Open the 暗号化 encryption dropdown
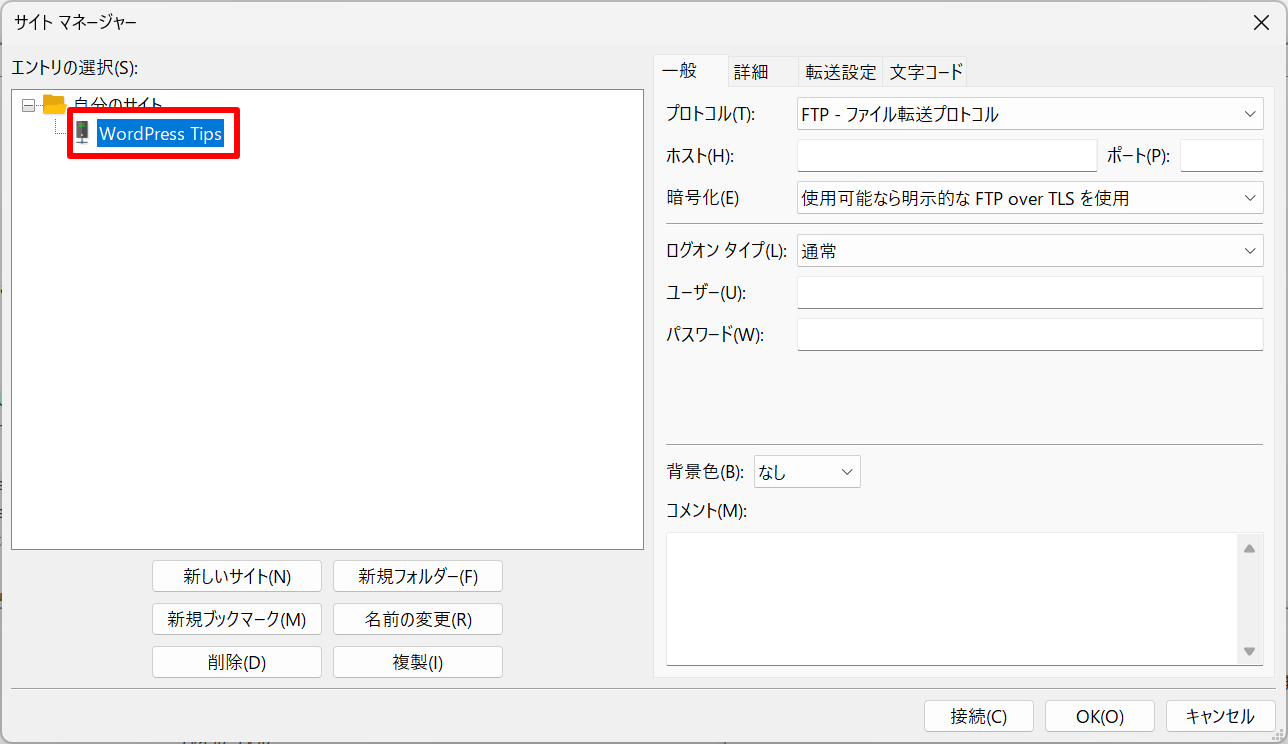Viewport: 1288px width, 744px height. [1030, 198]
